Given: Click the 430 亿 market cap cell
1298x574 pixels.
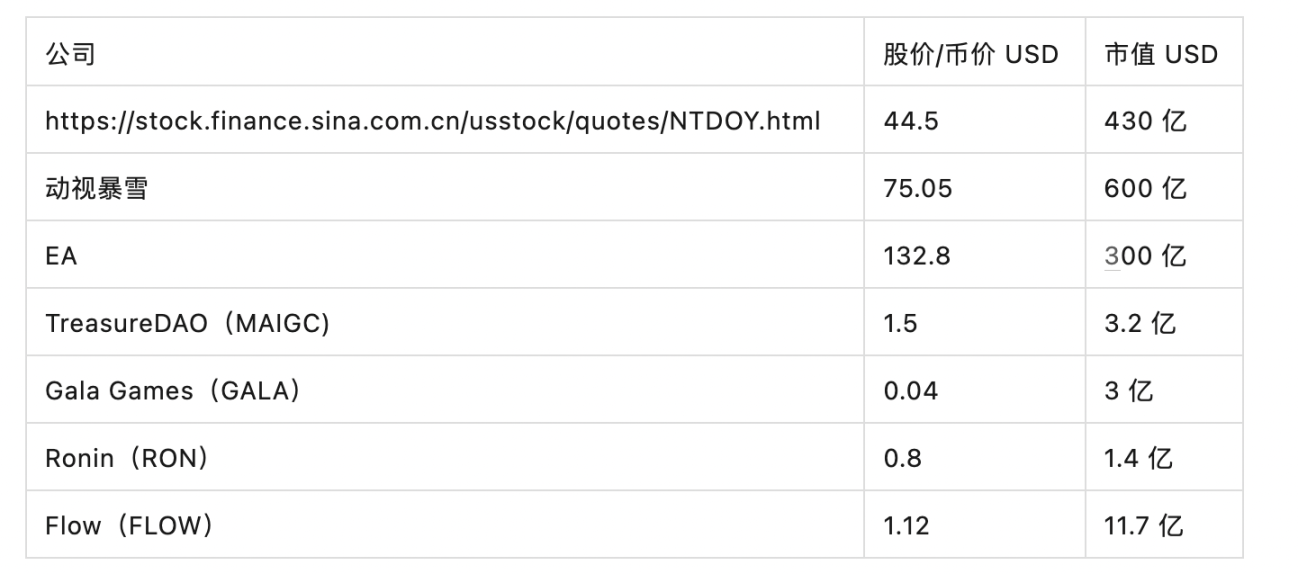Looking at the screenshot, I should pyautogui.click(x=1145, y=121).
